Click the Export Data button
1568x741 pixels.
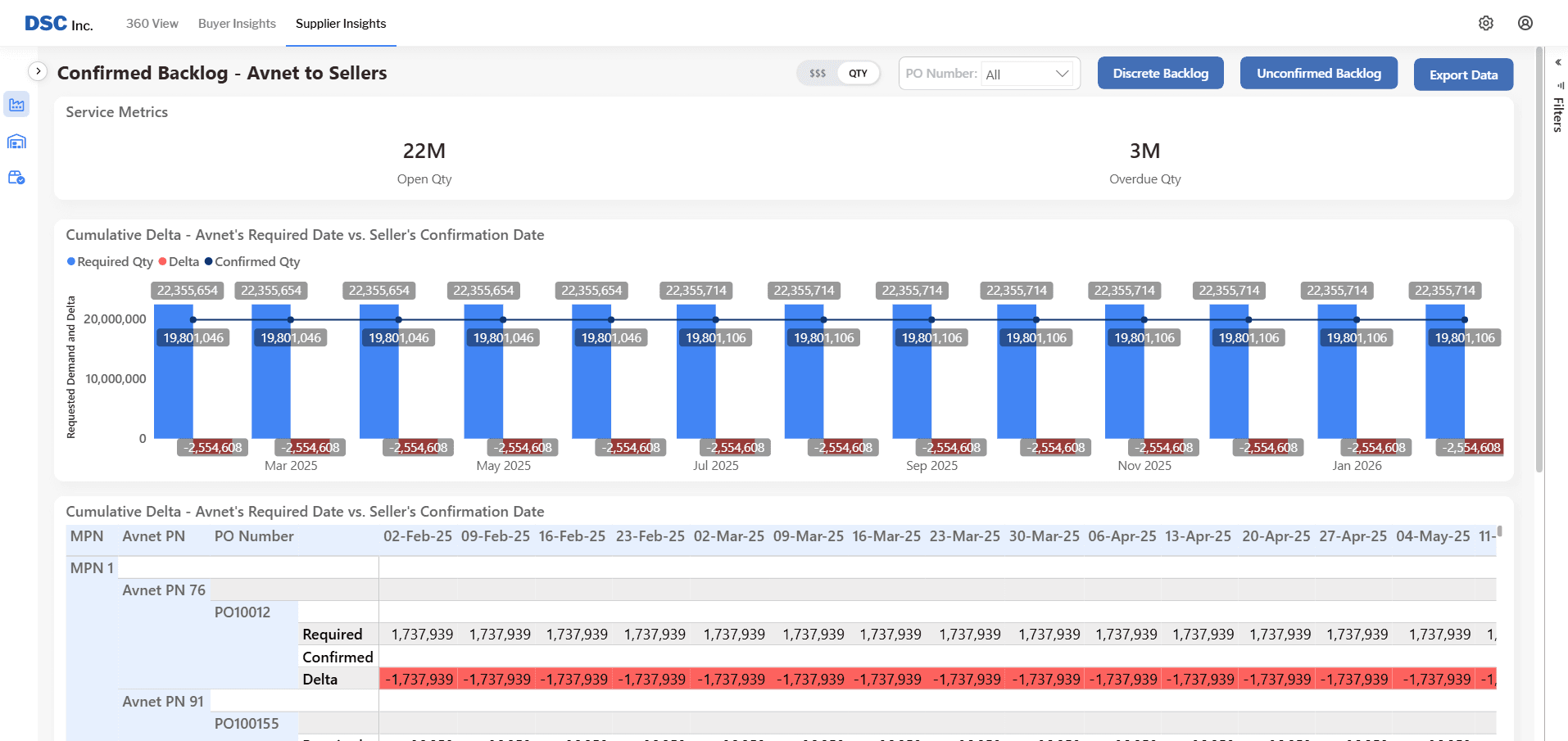click(1463, 75)
